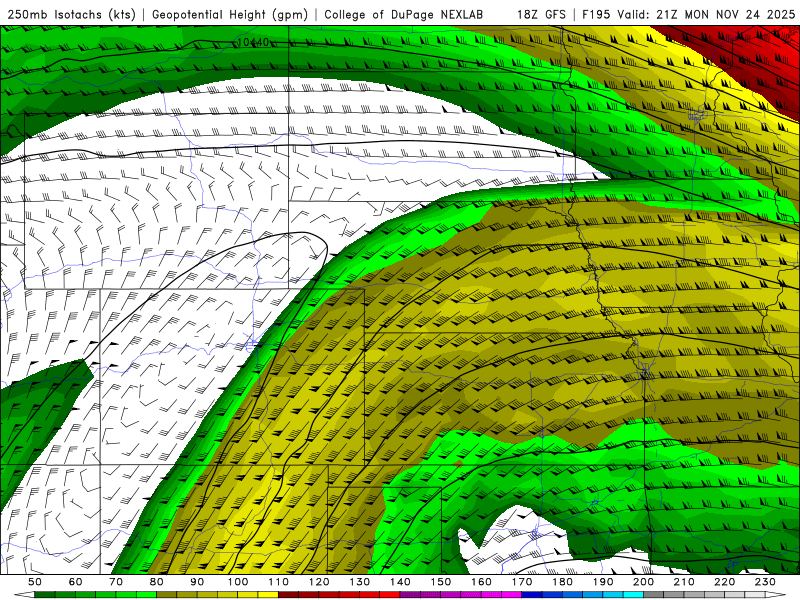Click the 60 value on the color scale
This screenshot has height=600, width=800.
click(x=75, y=582)
